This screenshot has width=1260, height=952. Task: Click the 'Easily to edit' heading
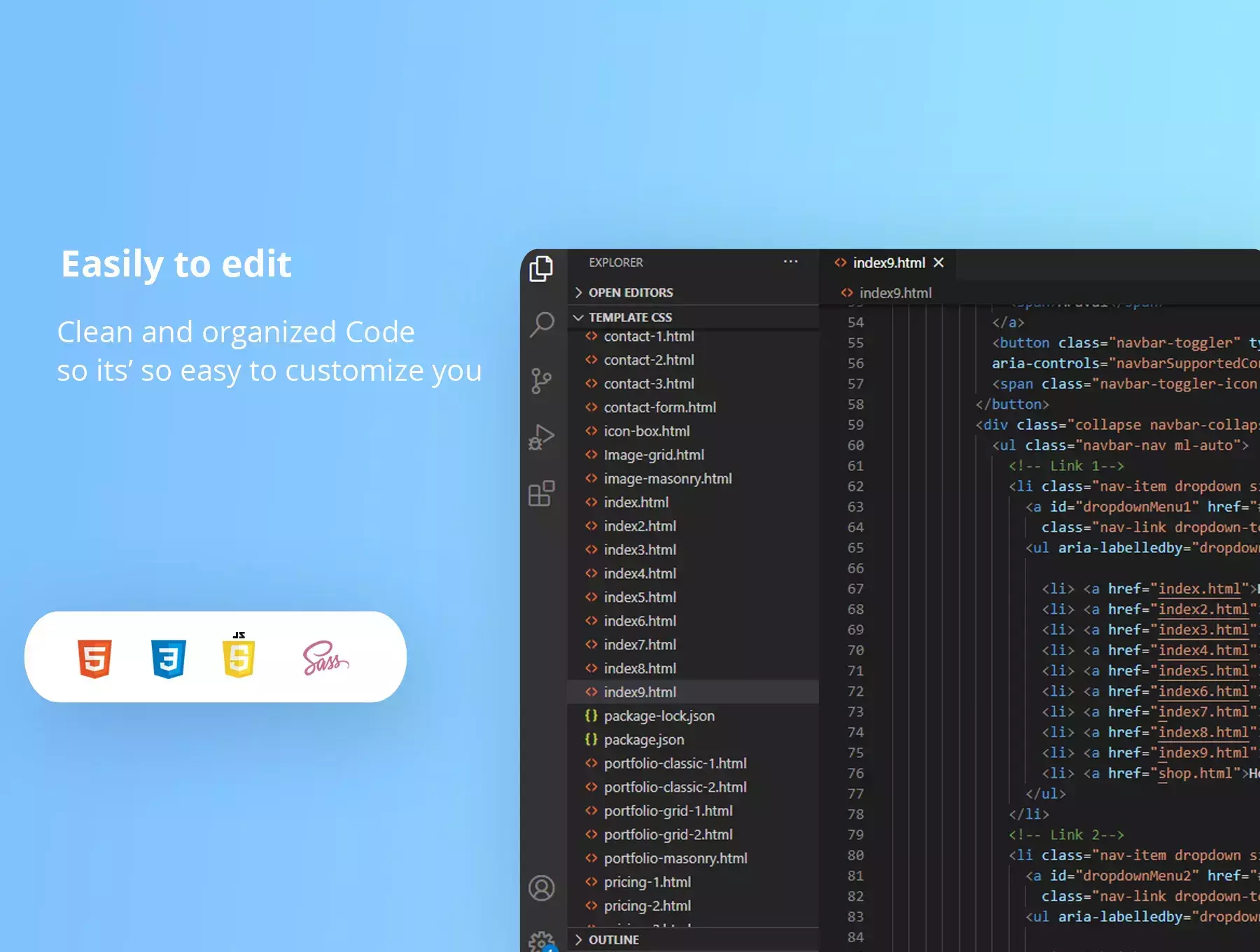tap(176, 265)
